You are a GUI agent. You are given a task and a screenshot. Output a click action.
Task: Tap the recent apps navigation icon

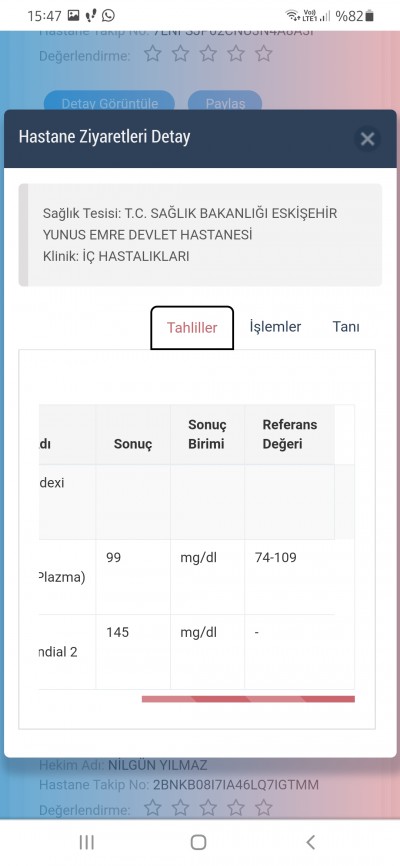pos(87,842)
